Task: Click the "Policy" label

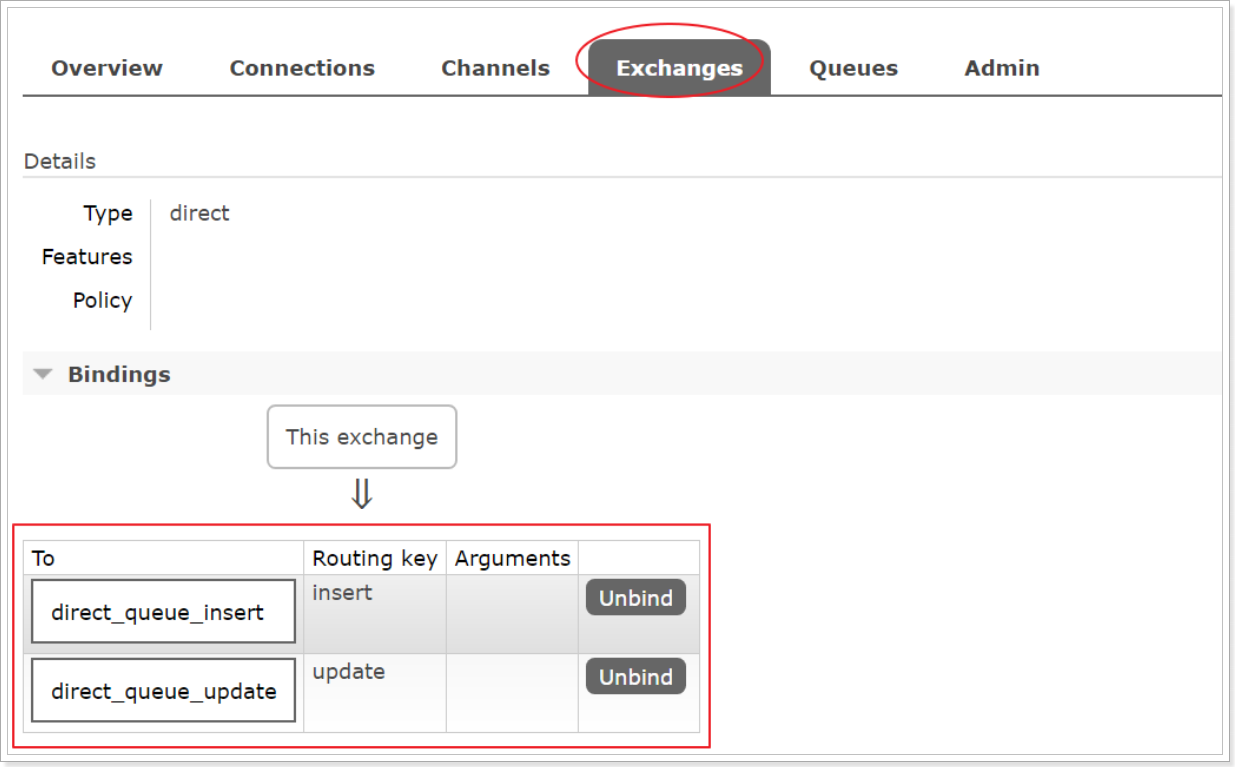Action: click(103, 300)
